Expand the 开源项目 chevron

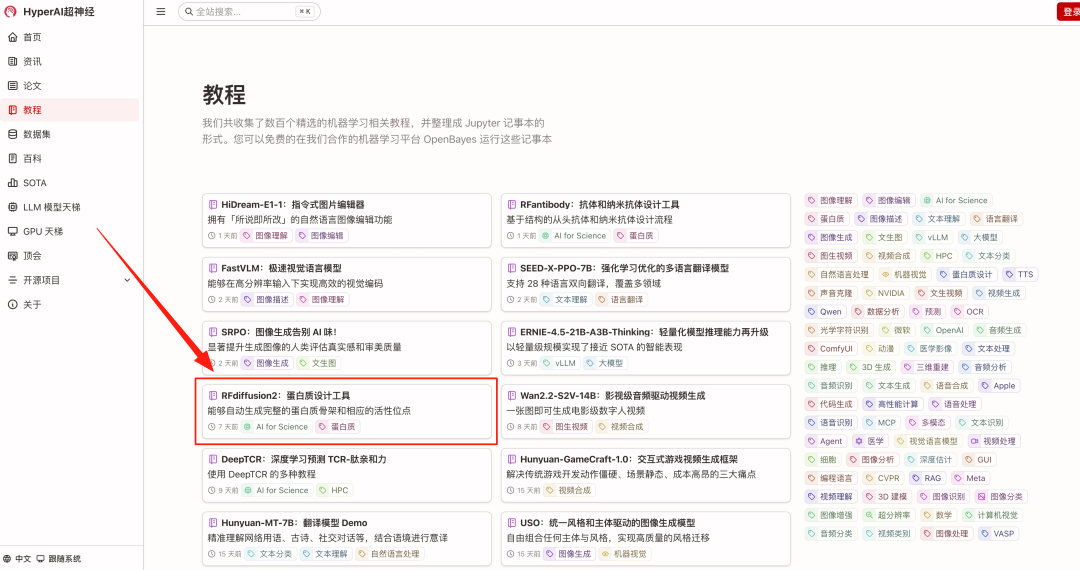(x=127, y=280)
